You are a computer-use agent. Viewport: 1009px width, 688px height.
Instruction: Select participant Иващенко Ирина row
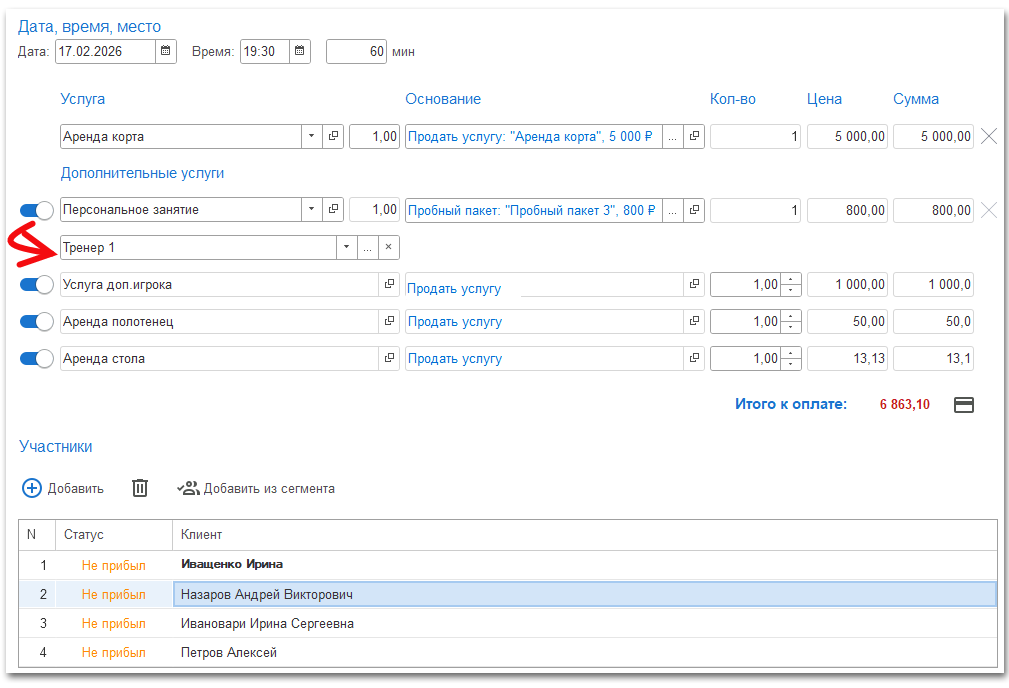232,565
